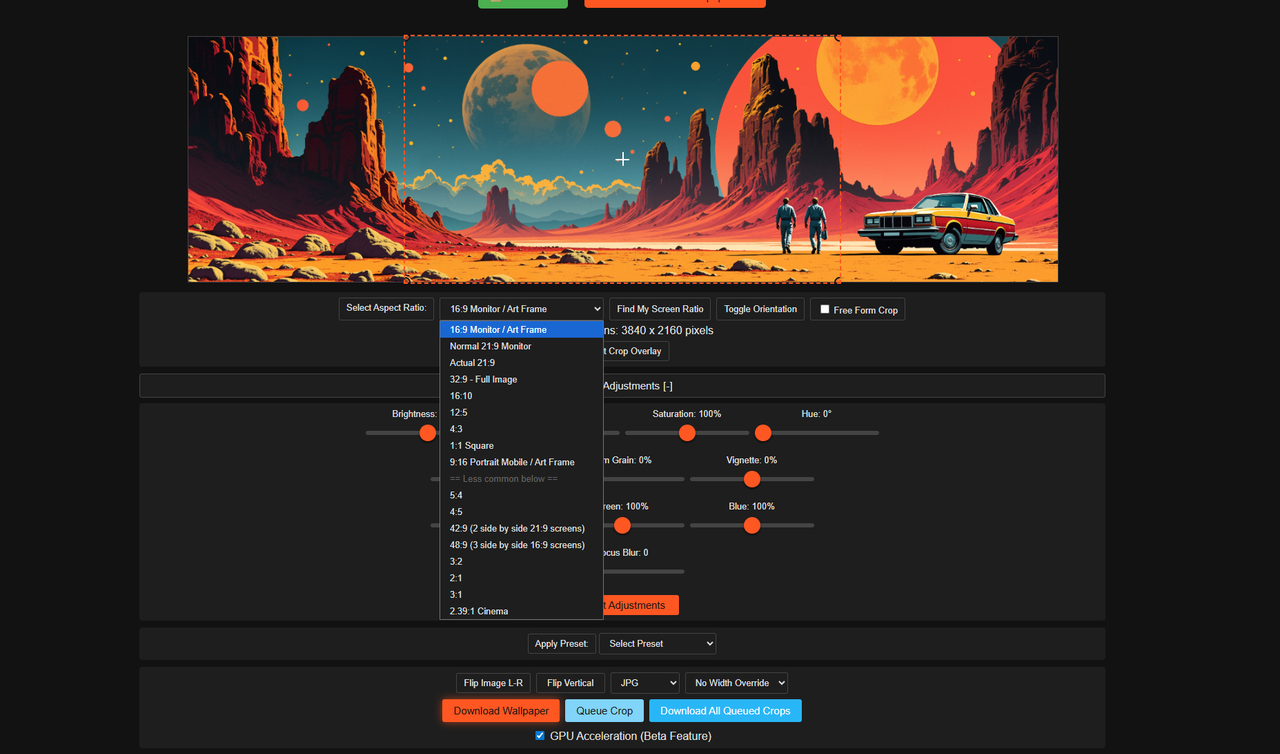Click the Queue Crop button
This screenshot has width=1280, height=754.
pos(604,711)
